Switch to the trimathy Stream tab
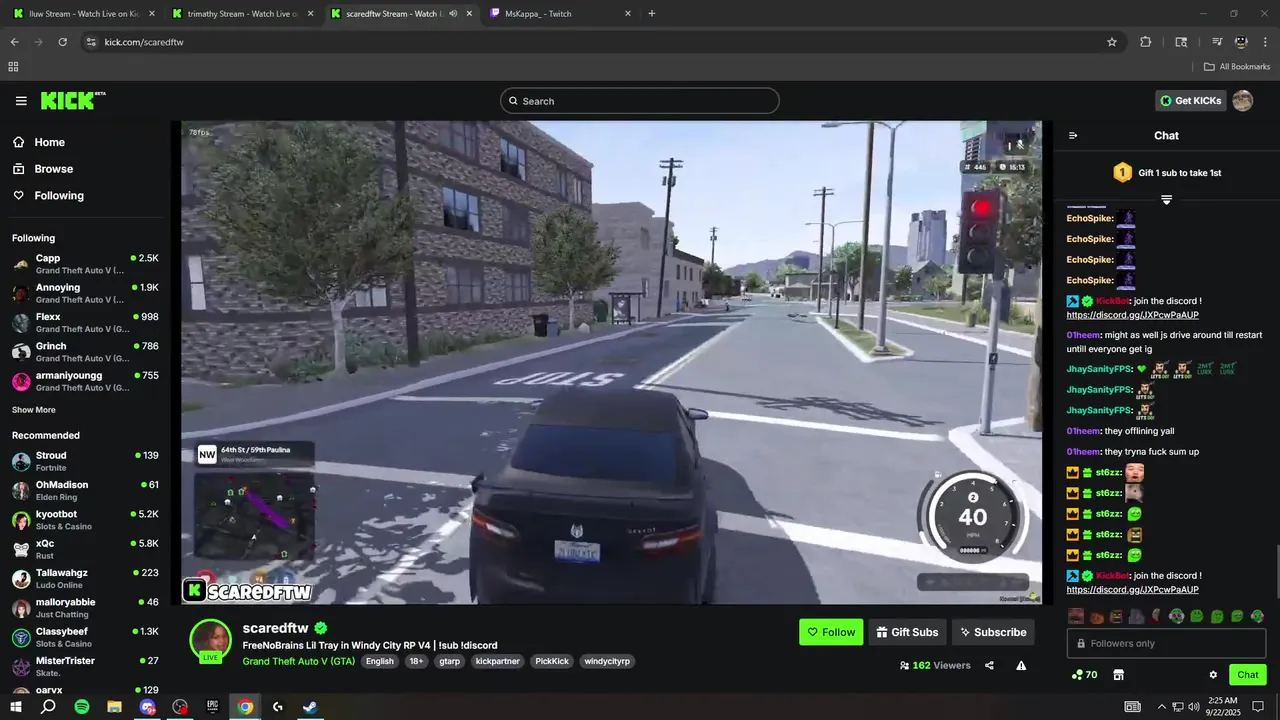This screenshot has height=720, width=1280. pos(242,14)
